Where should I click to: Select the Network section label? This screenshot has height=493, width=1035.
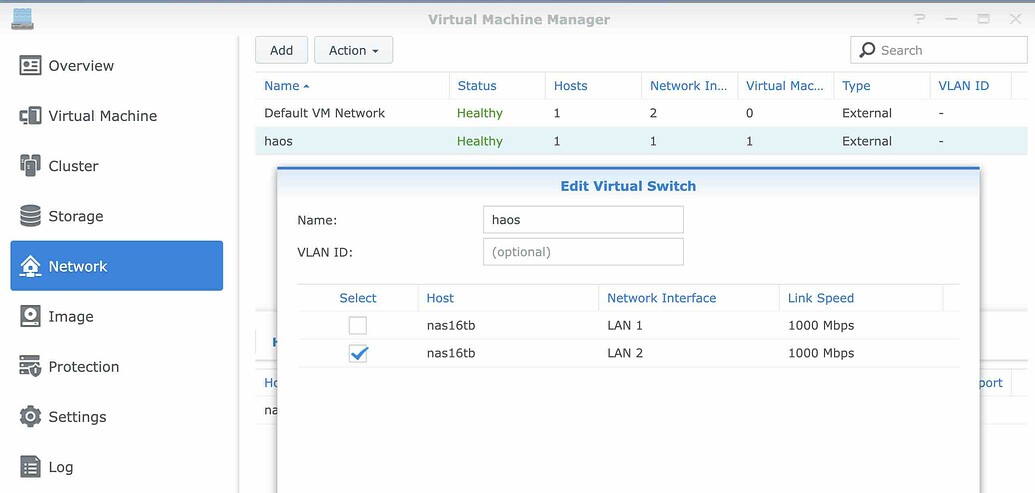tap(78, 266)
